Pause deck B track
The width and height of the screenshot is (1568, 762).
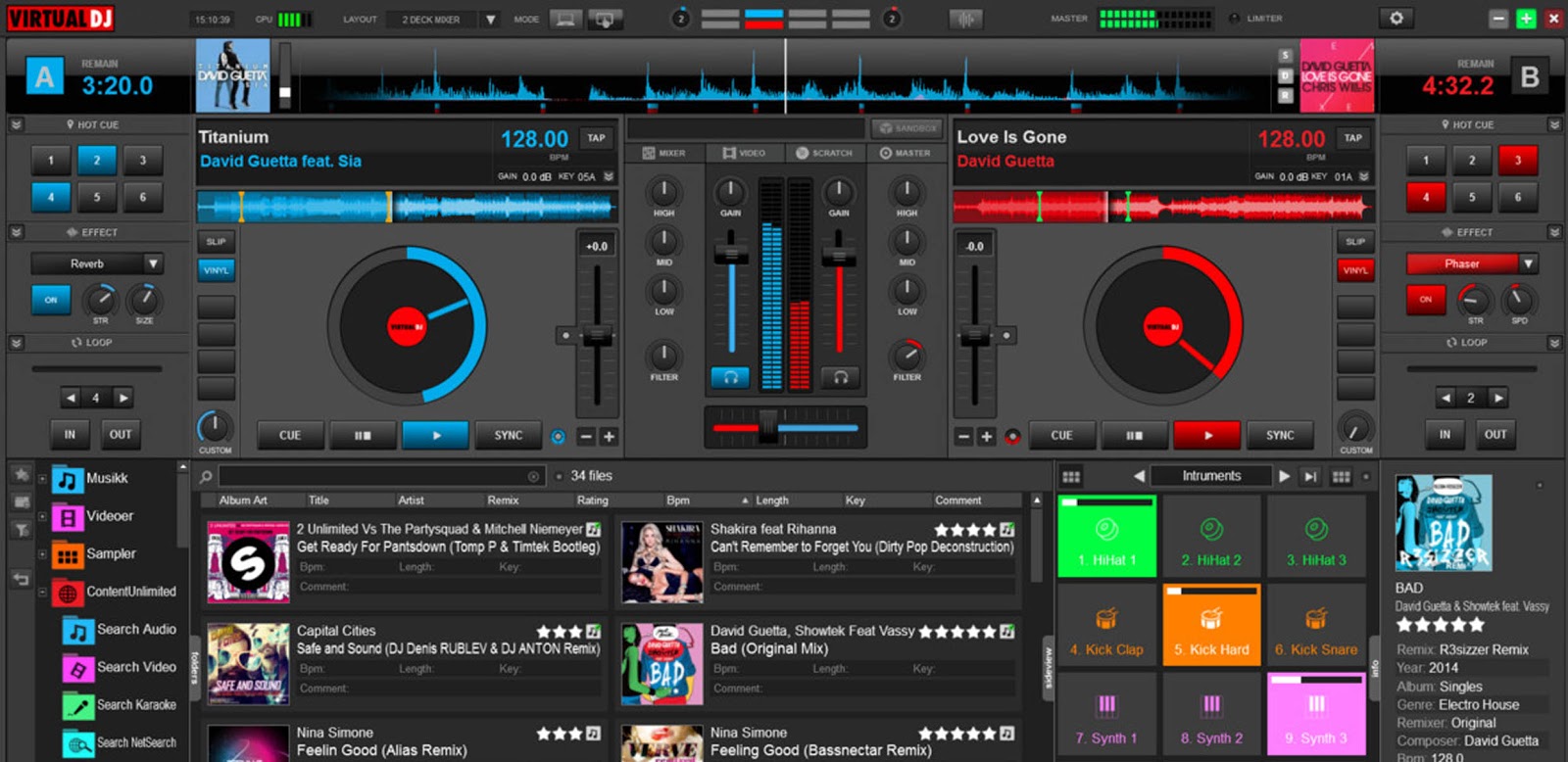pos(1134,436)
